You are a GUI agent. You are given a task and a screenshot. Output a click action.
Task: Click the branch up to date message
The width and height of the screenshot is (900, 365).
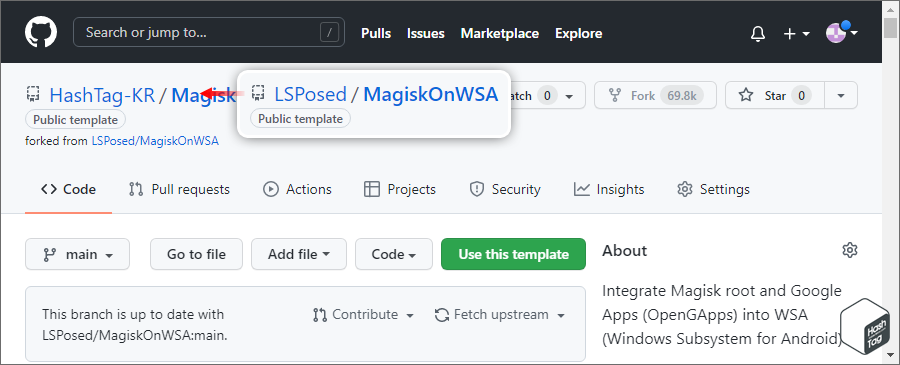135,325
